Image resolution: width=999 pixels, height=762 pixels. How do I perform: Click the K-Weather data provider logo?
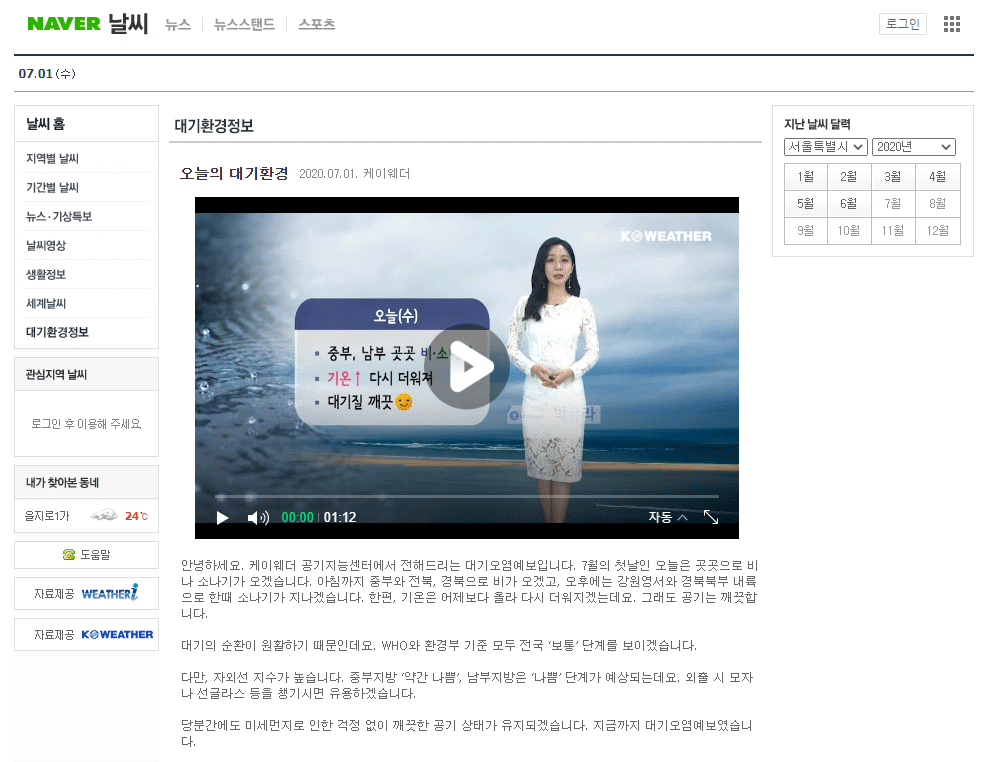(117, 634)
